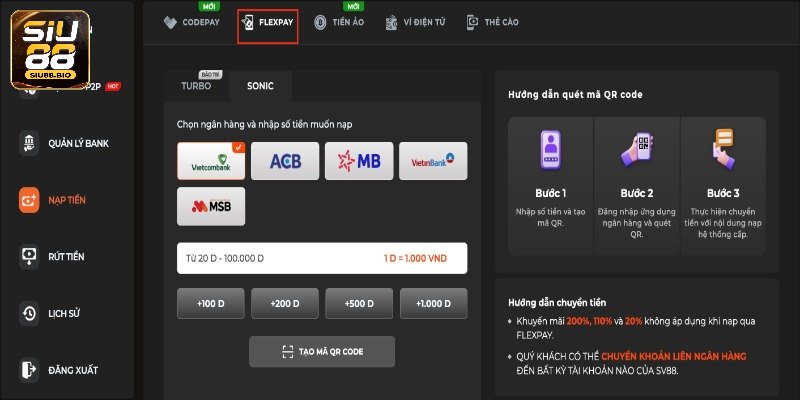Click the orange deposit wallet icon
Viewport: 800px width, 400px height.
(29, 200)
